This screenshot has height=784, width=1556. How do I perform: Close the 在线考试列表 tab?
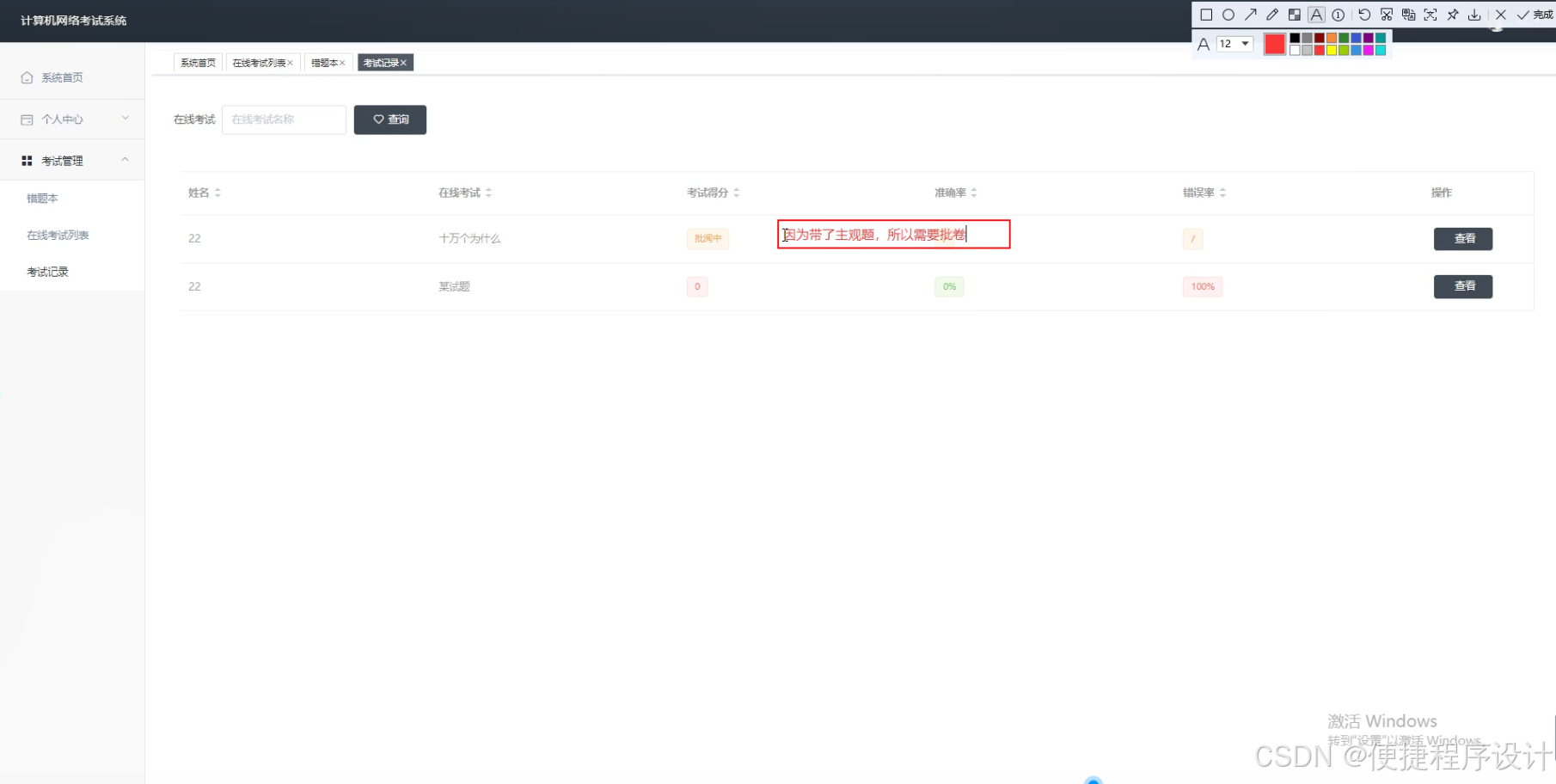(x=291, y=63)
